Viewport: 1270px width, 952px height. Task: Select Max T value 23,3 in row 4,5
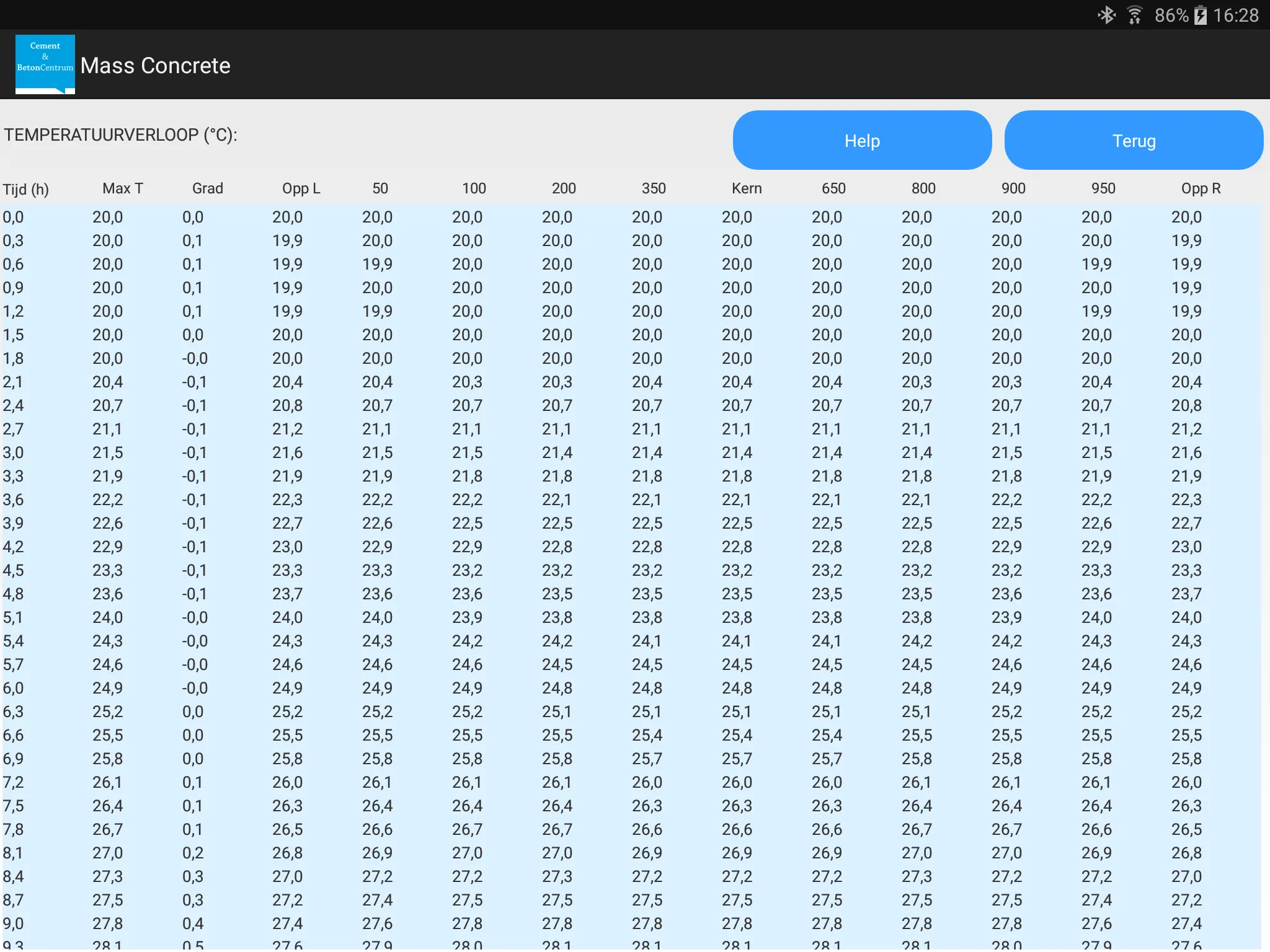107,570
